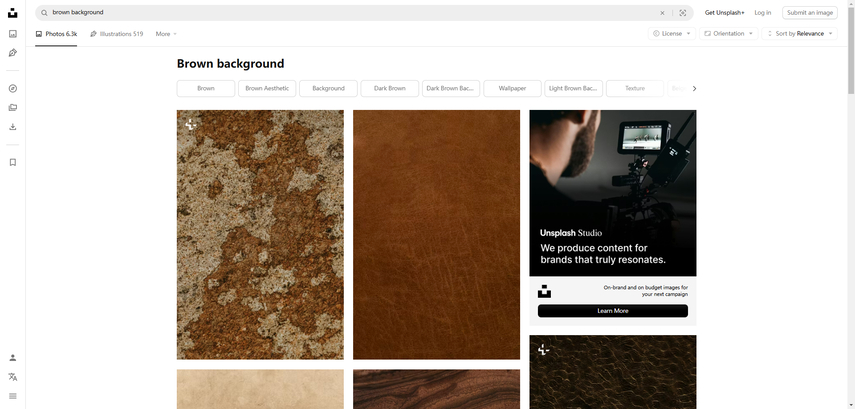This screenshot has height=409, width=855.
Task: Open the beige paper texture photo
Action: pyautogui.click(x=260, y=389)
